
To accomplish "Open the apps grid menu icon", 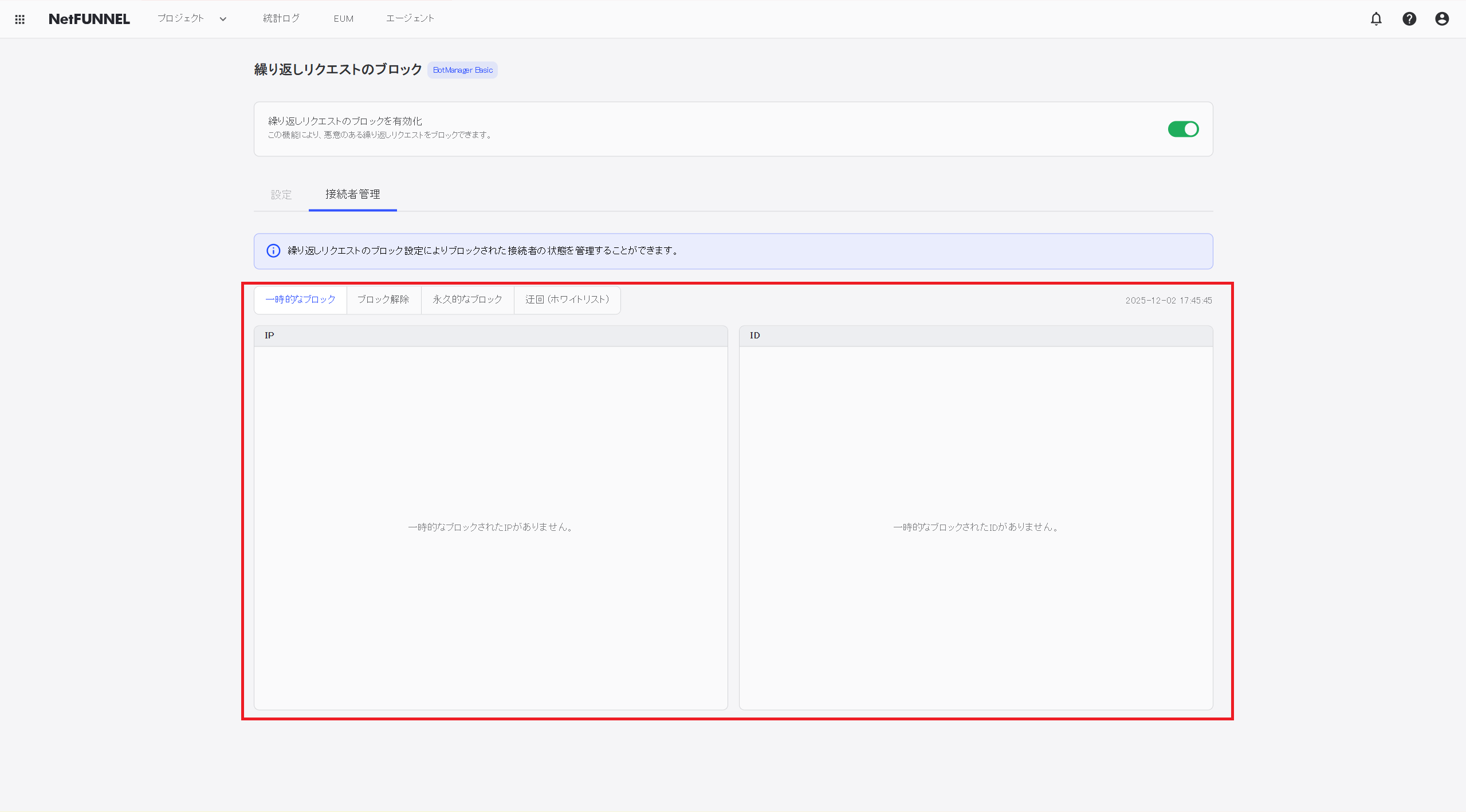I will tap(19, 19).
